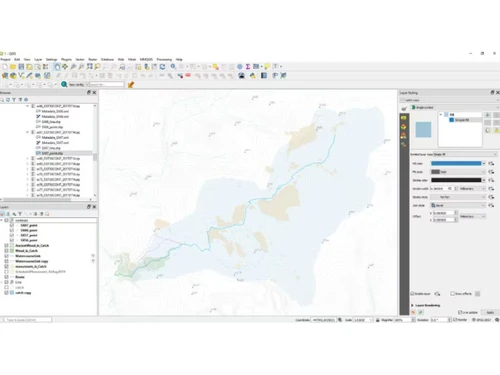Enable the unchecked catch layer
The width and height of the screenshot is (500, 375).
[x=6, y=287]
